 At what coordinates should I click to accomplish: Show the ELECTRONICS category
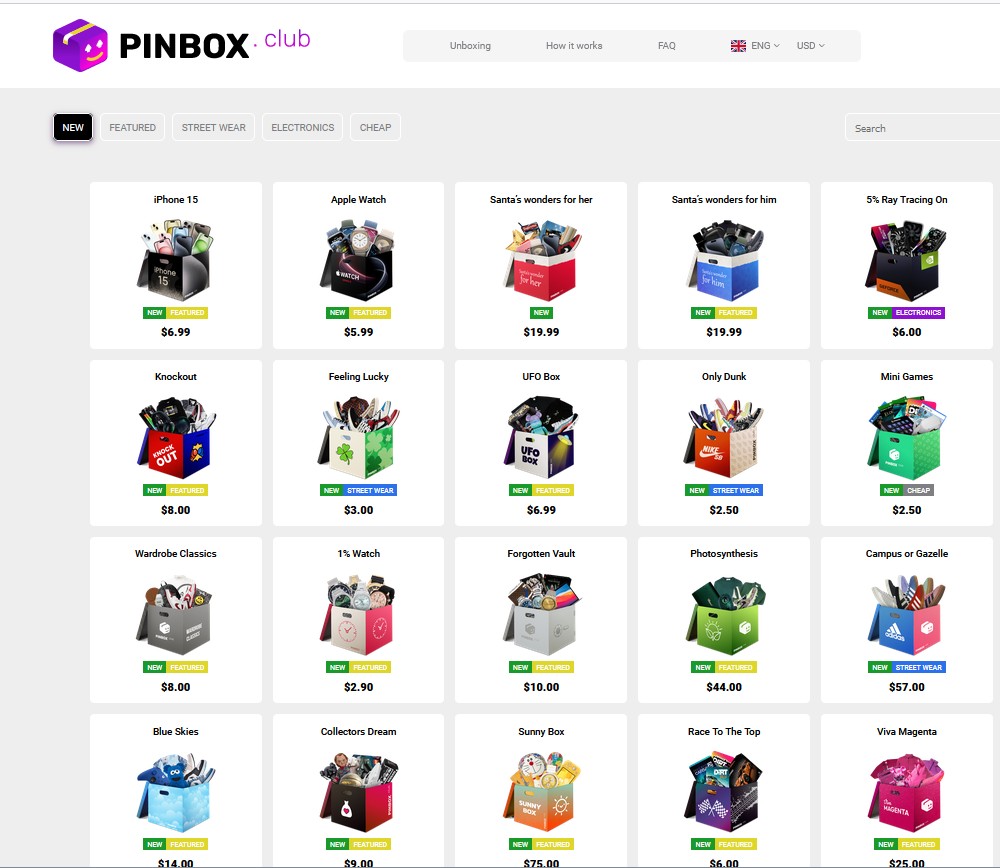[302, 127]
